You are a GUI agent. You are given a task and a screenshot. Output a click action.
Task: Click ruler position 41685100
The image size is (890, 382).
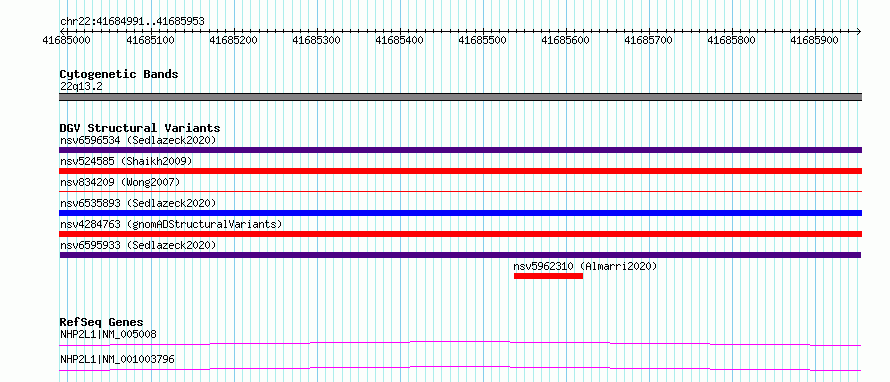(150, 40)
